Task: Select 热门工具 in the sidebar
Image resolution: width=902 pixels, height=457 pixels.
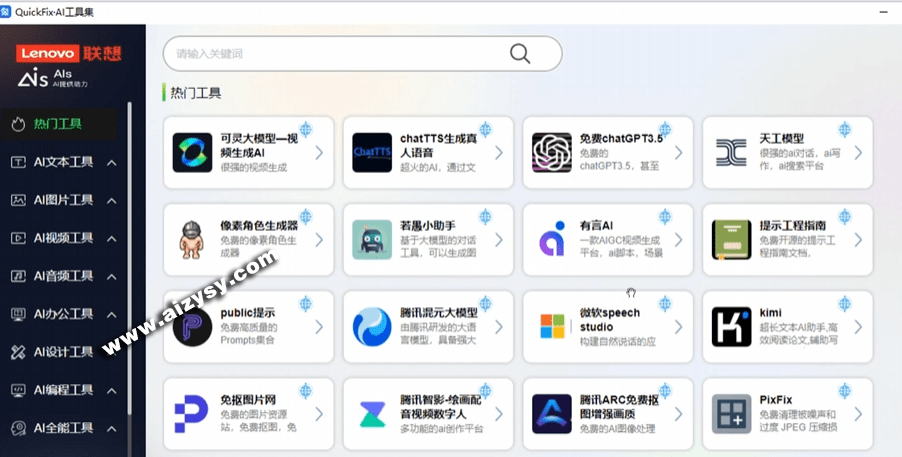Action: 57,124
